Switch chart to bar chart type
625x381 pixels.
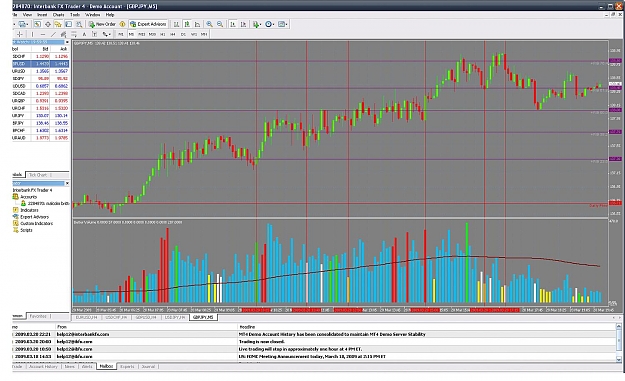click(176, 24)
